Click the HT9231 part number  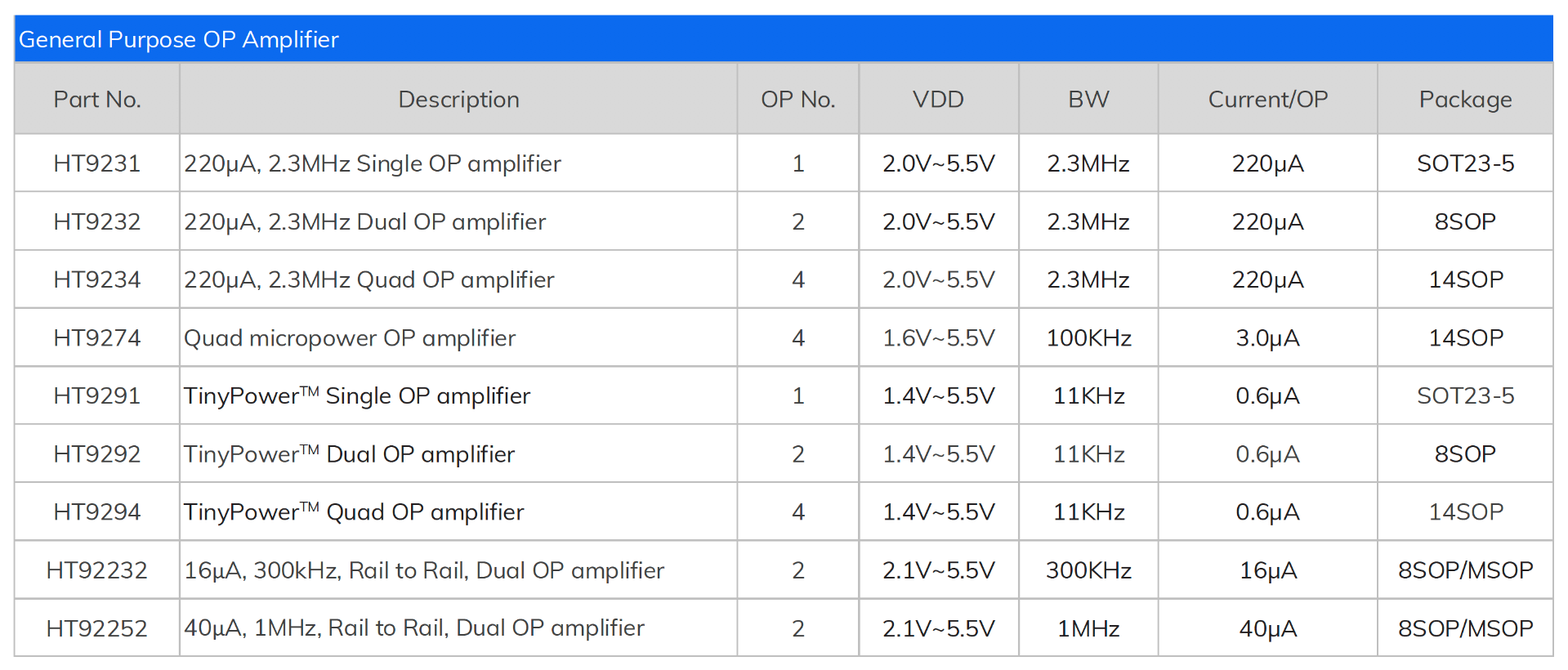click(x=96, y=163)
